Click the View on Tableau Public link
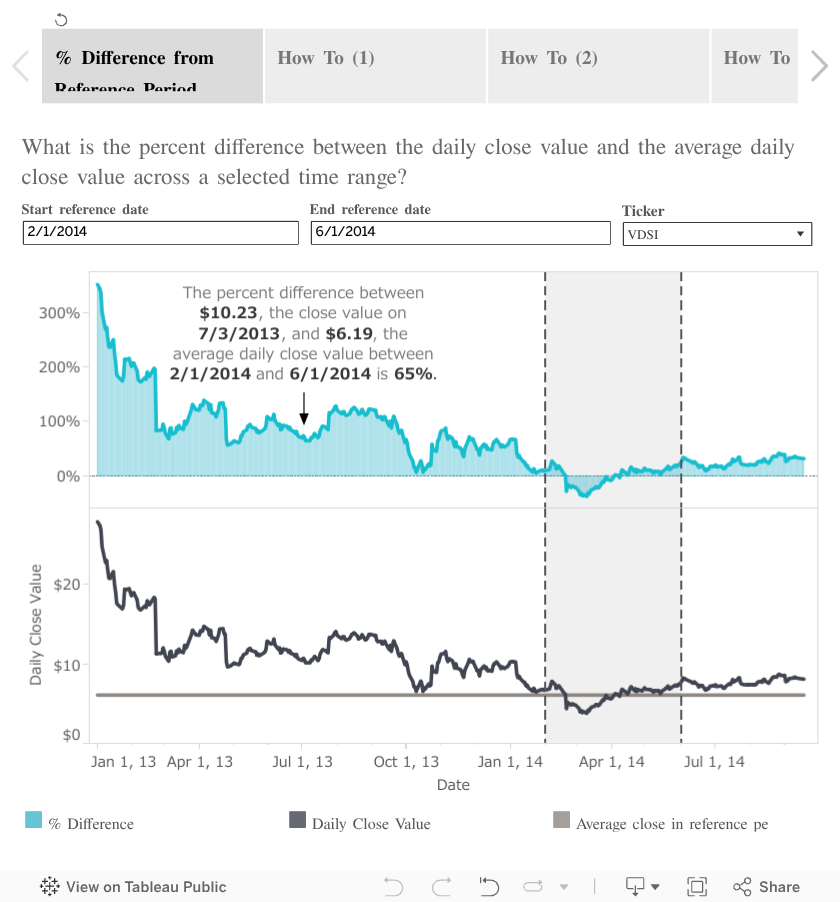Image resolution: width=840 pixels, height=902 pixels. [146, 887]
